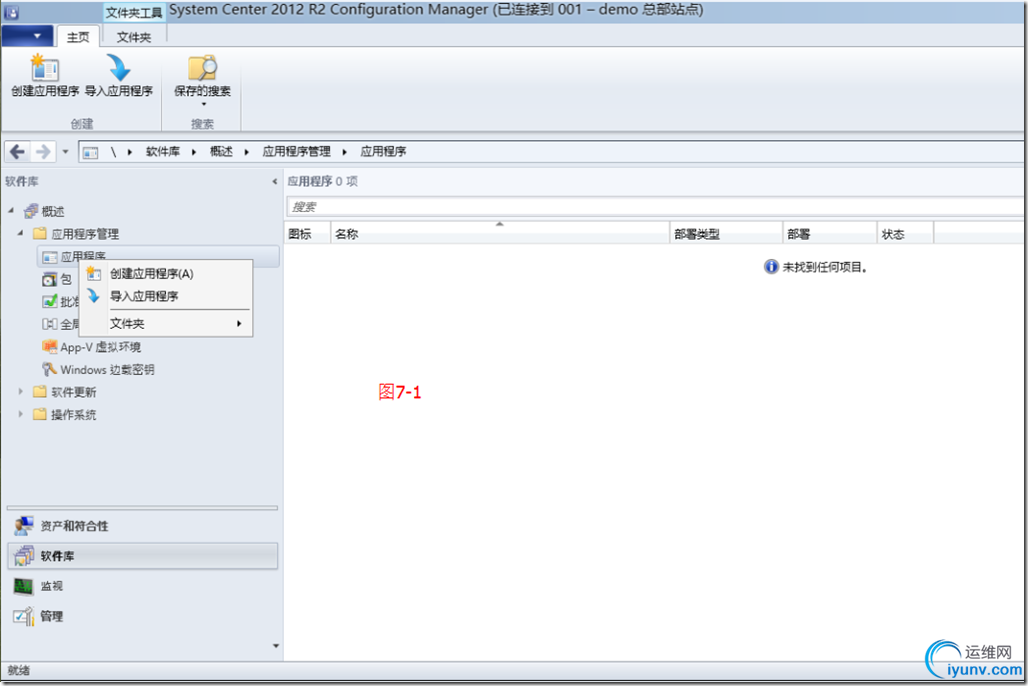Click 应用程序 in the breadcrumb path
The width and height of the screenshot is (1028, 686).
click(383, 151)
